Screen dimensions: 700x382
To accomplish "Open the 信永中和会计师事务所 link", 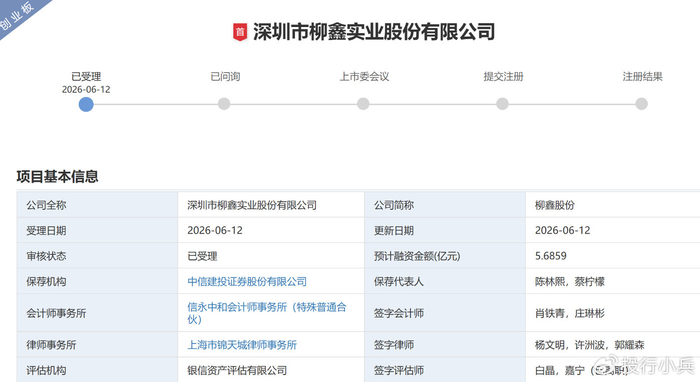I will tap(267, 313).
